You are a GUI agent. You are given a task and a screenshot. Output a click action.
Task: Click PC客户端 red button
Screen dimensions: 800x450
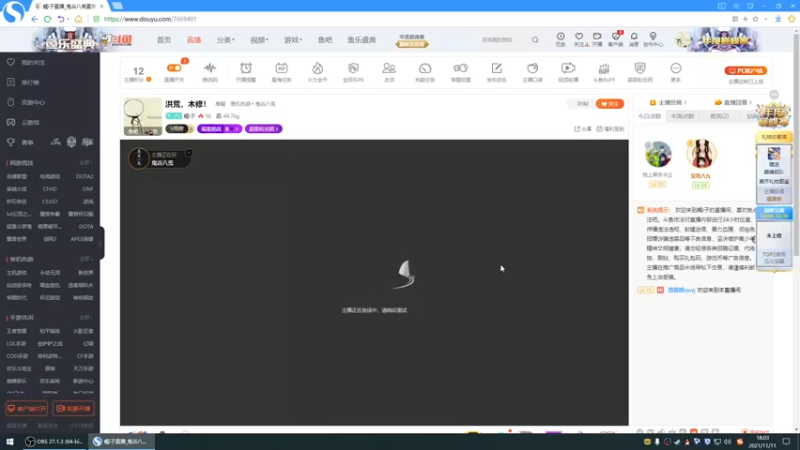745,70
